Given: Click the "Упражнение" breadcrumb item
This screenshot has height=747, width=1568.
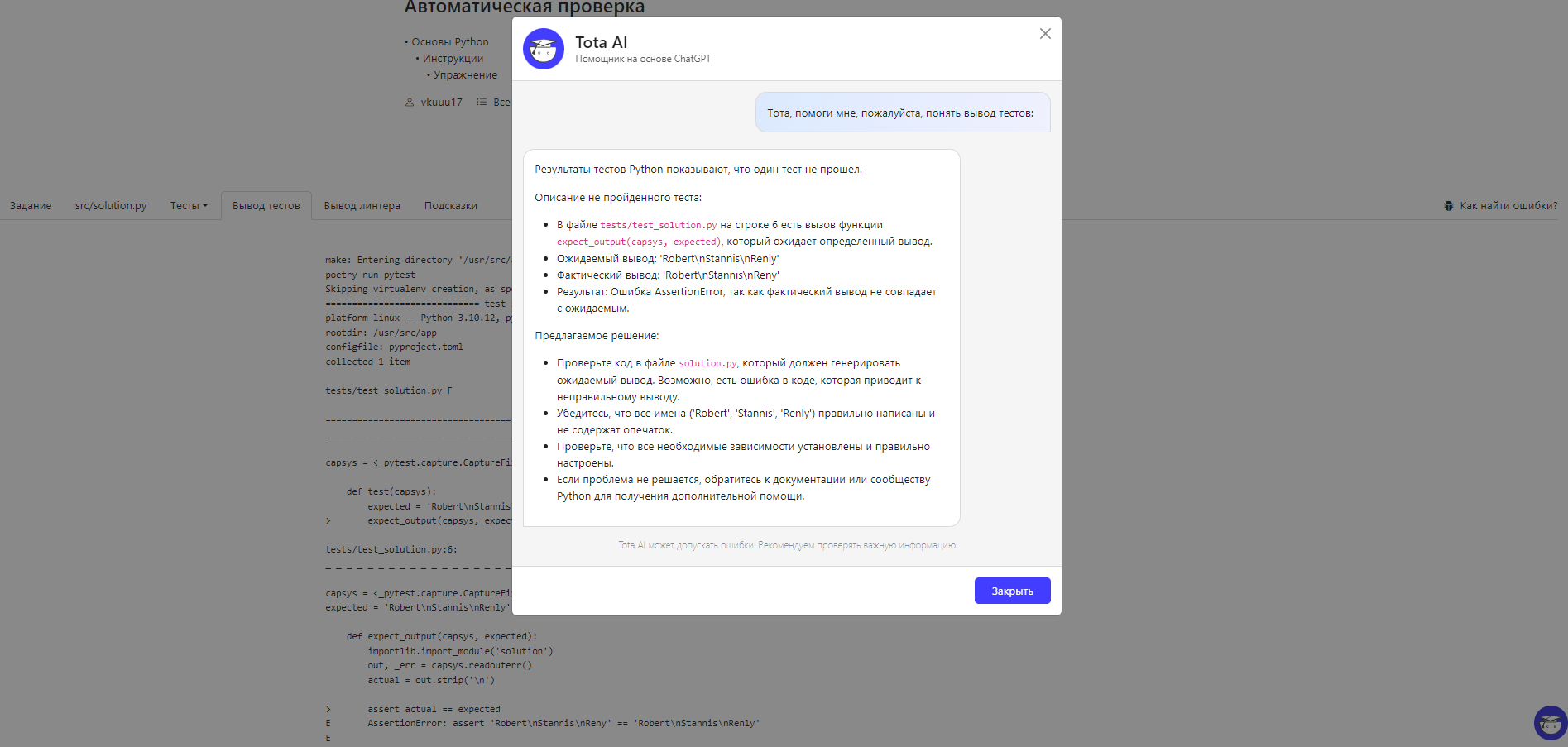Looking at the screenshot, I should [x=465, y=75].
